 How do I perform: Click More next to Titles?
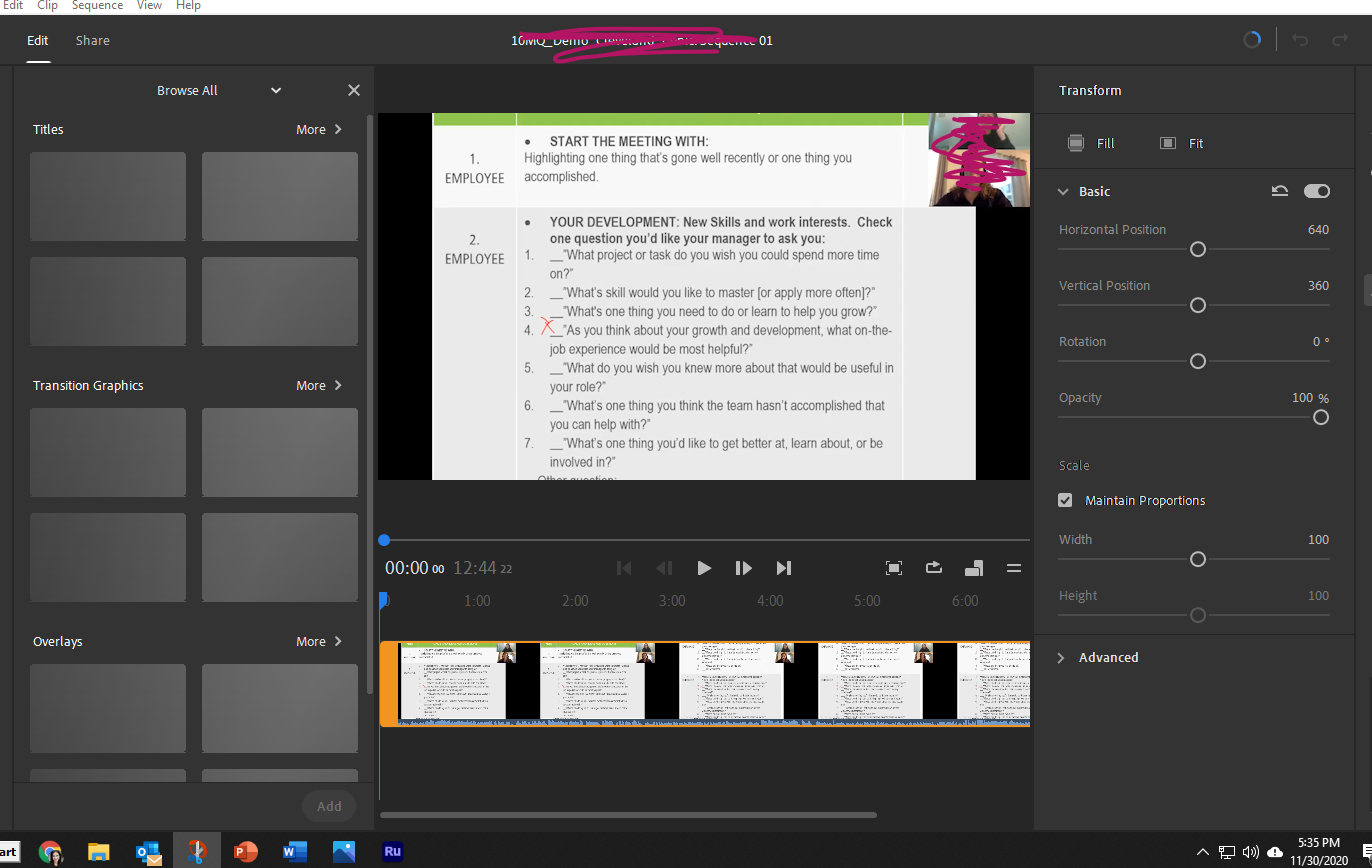pos(318,129)
